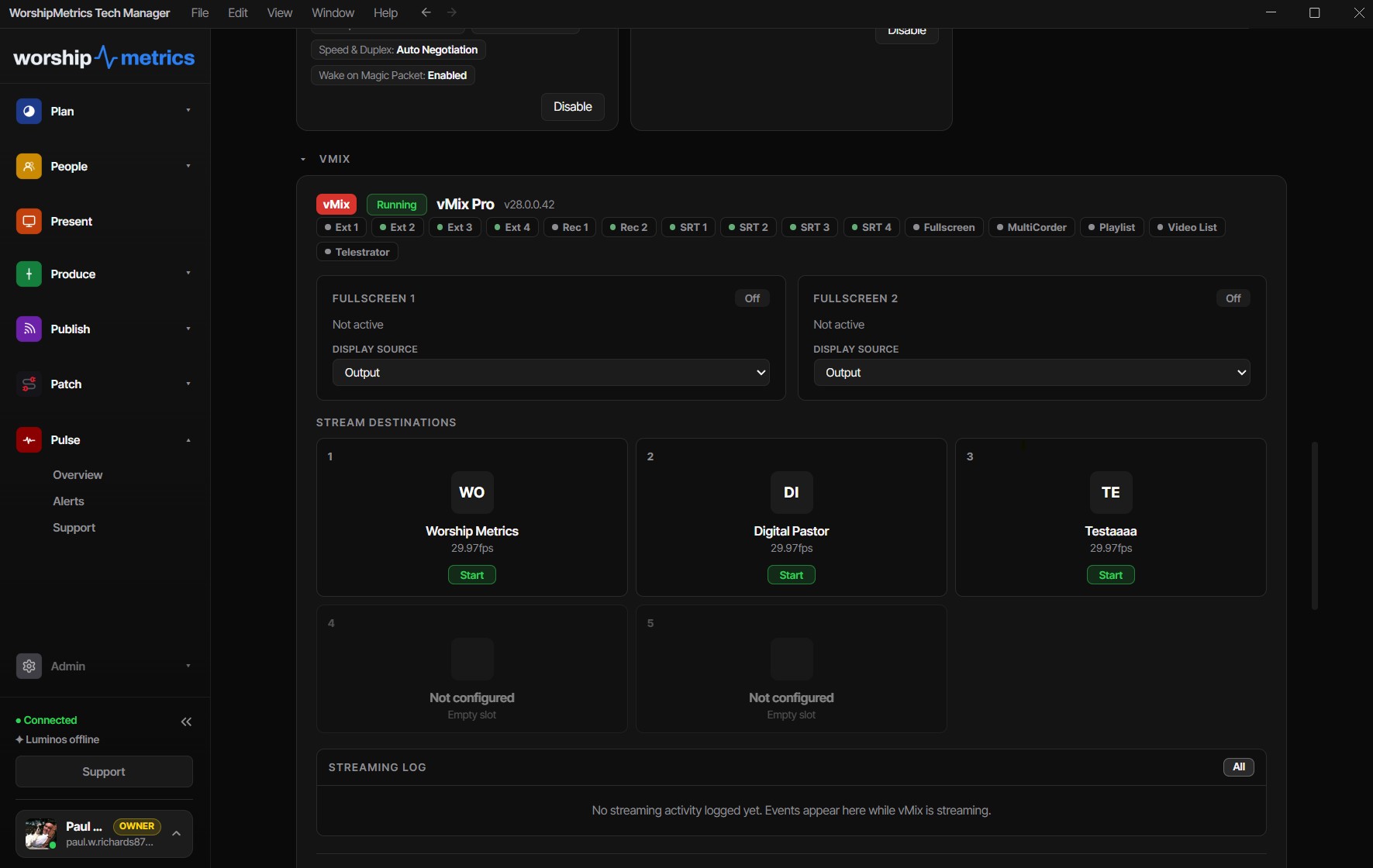1373x868 pixels.
Task: Open the Window menu
Action: 333,12
